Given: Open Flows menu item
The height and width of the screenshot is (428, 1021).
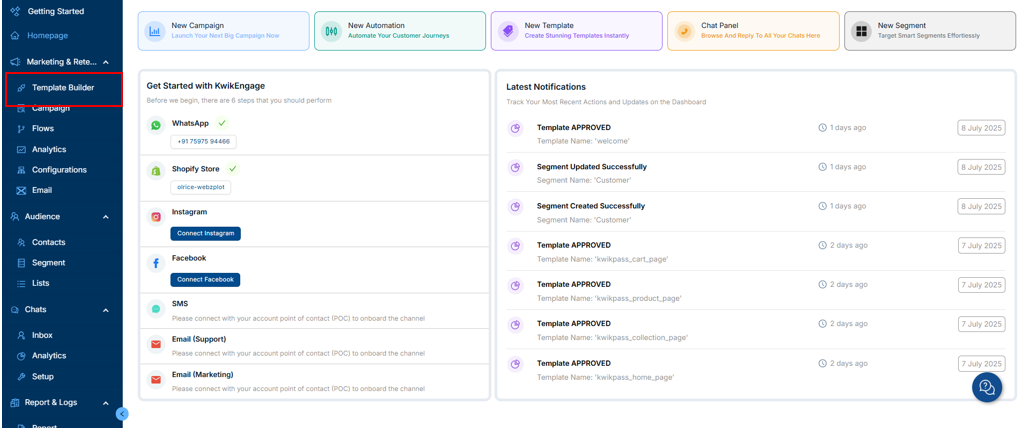Looking at the screenshot, I should pyautogui.click(x=43, y=129).
